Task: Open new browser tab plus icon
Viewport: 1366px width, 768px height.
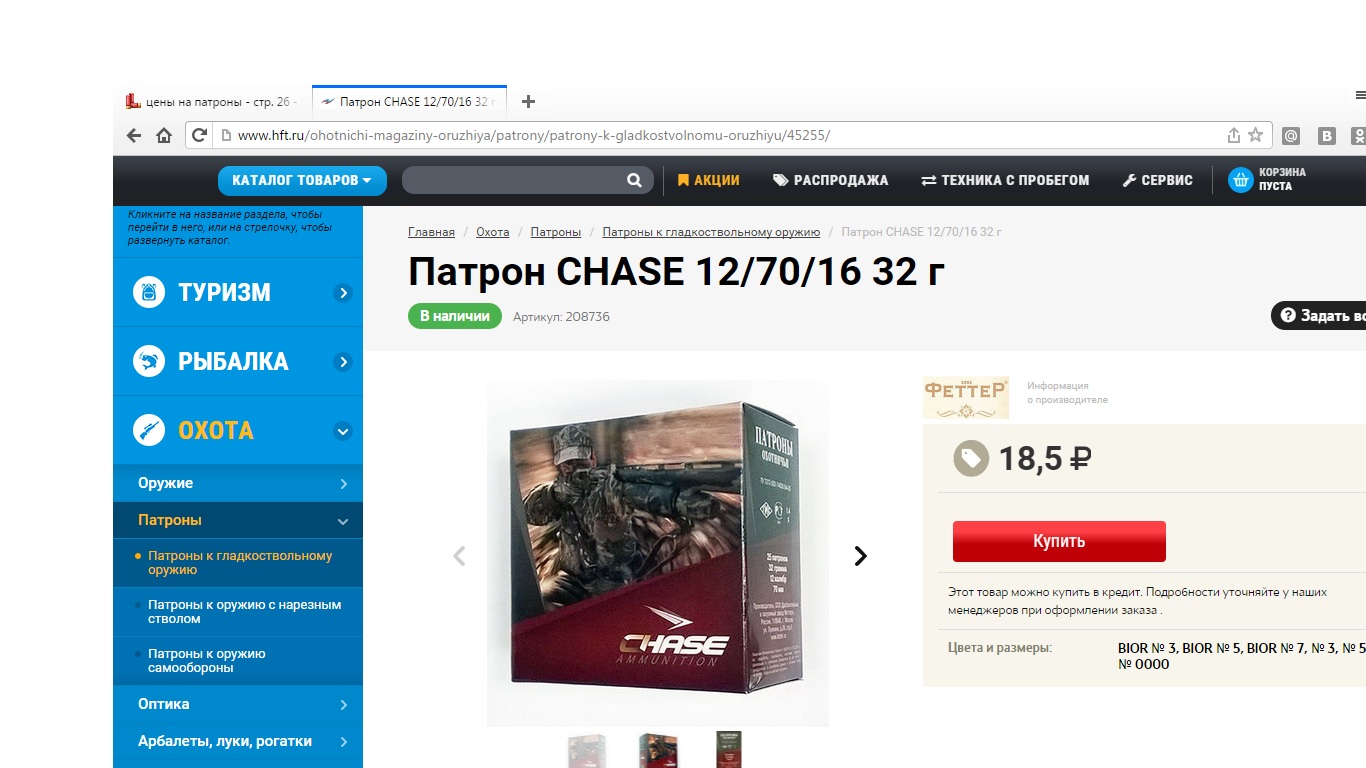Action: 529,101
